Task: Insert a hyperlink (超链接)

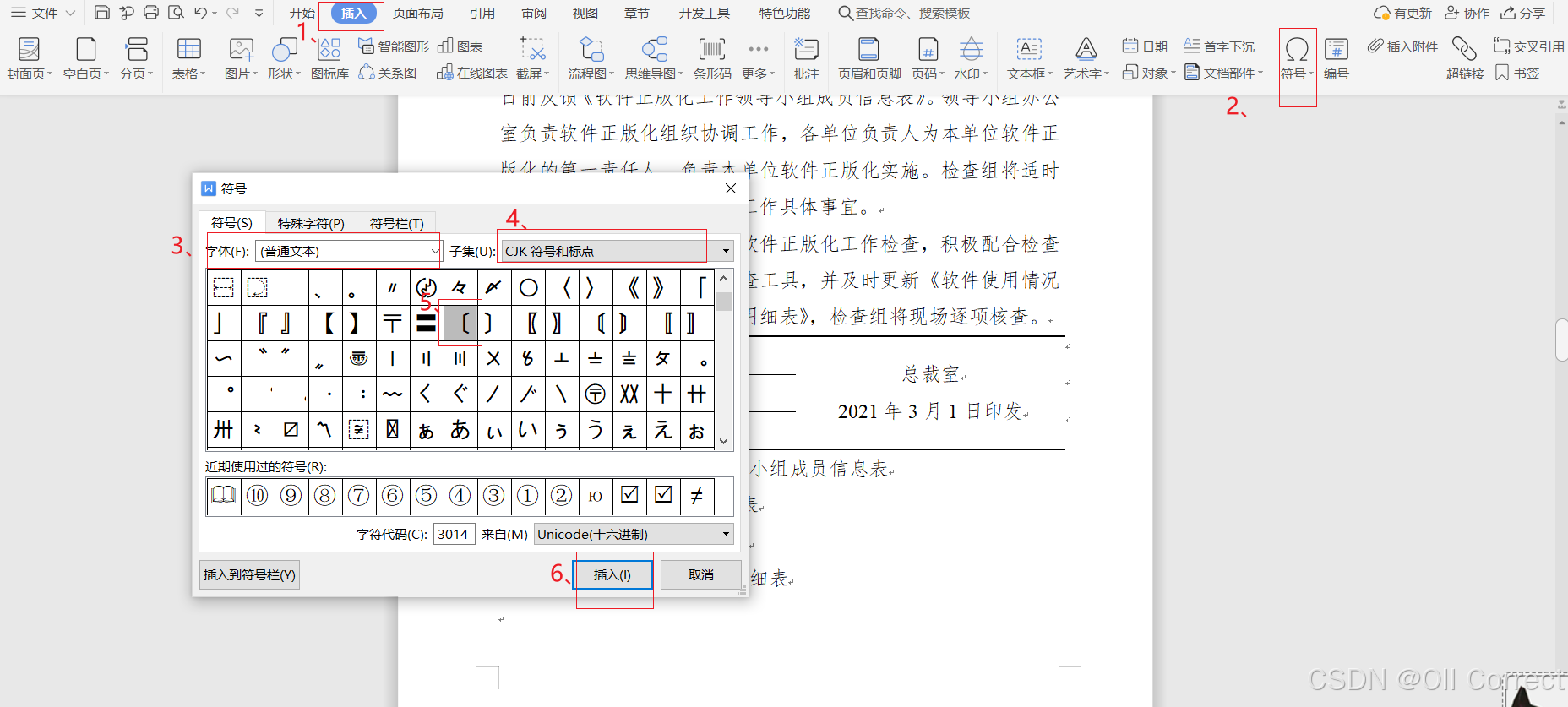Action: coord(1465,58)
